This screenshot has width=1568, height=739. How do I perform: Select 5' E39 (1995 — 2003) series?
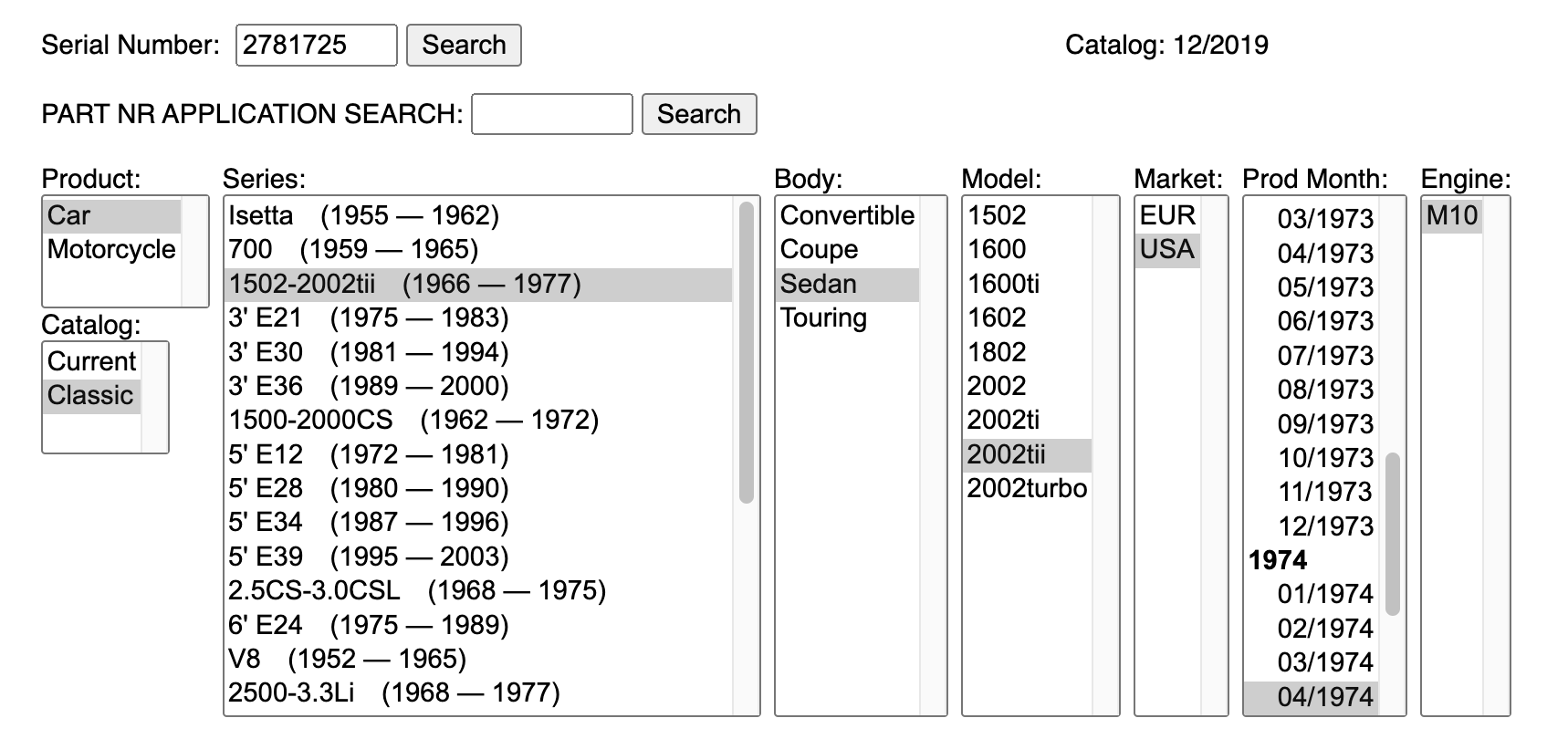pyautogui.click(x=368, y=557)
